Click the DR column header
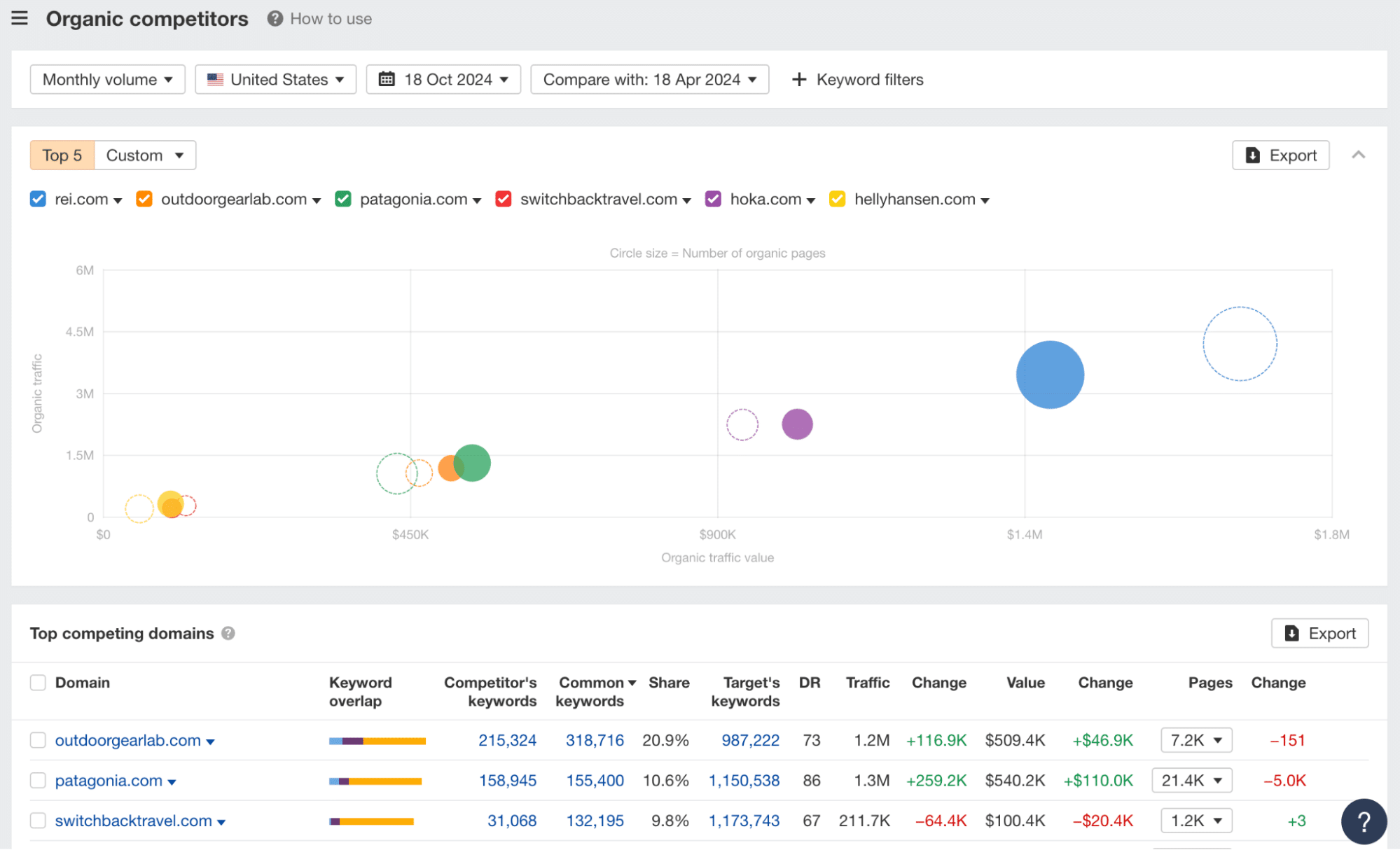The width and height of the screenshot is (1400, 850). (810, 683)
